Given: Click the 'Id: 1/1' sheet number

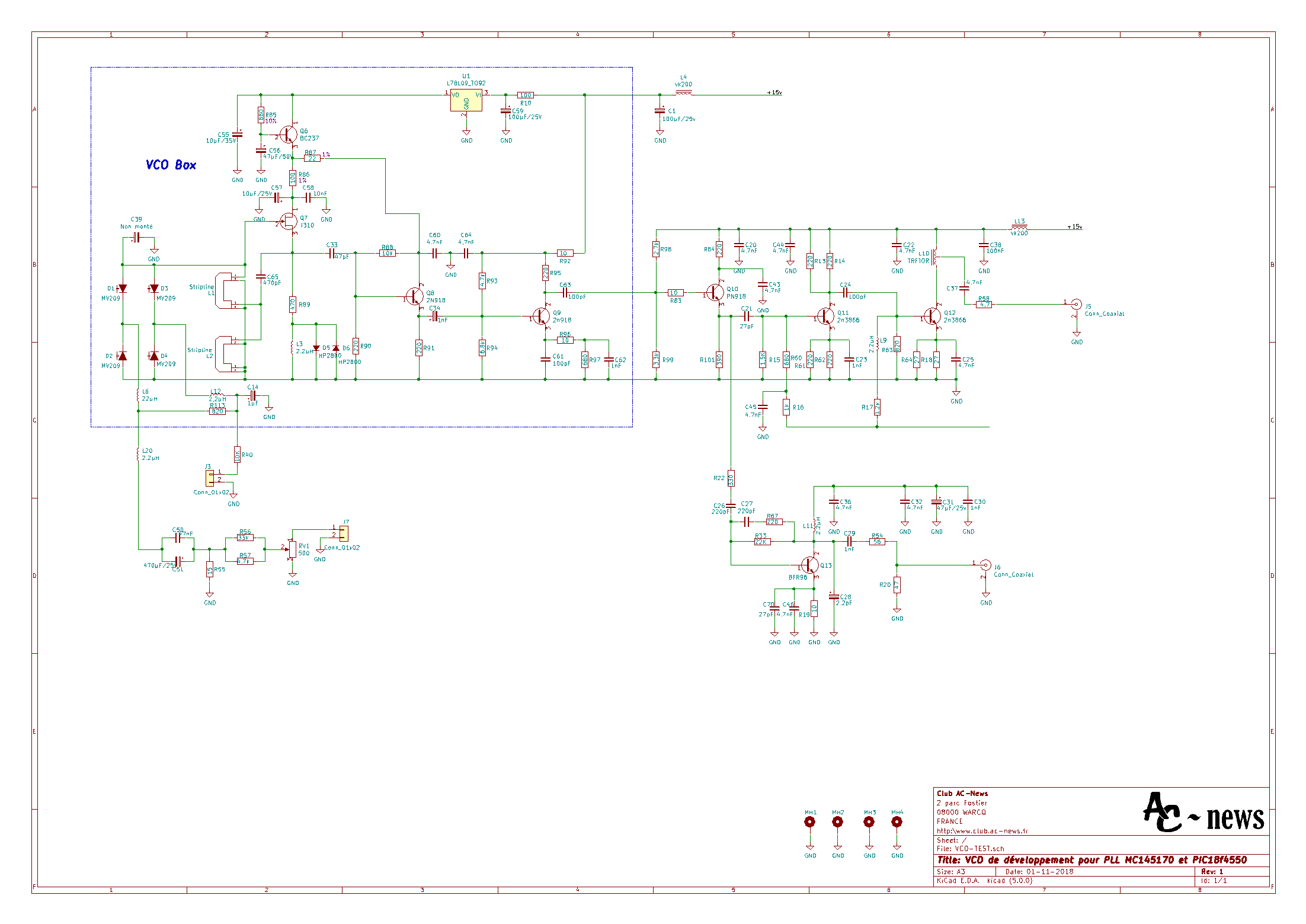Looking at the screenshot, I should tap(1214, 881).
